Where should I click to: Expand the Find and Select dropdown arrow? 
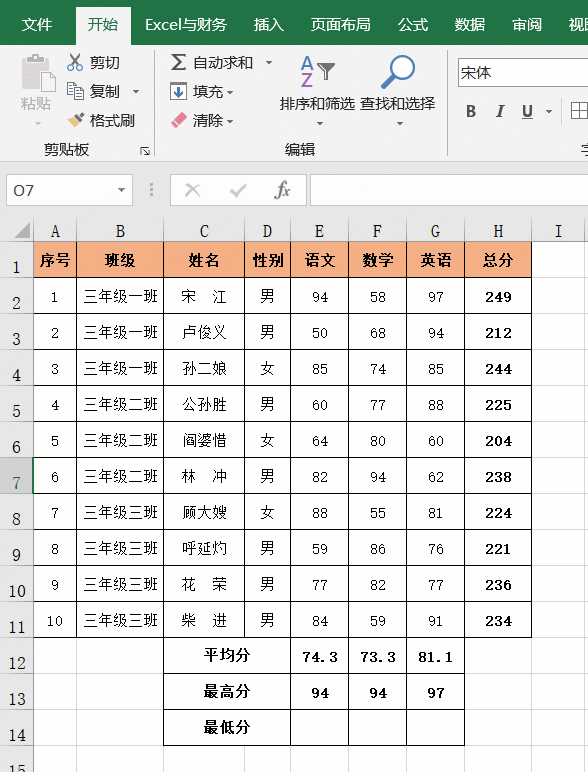tap(400, 124)
